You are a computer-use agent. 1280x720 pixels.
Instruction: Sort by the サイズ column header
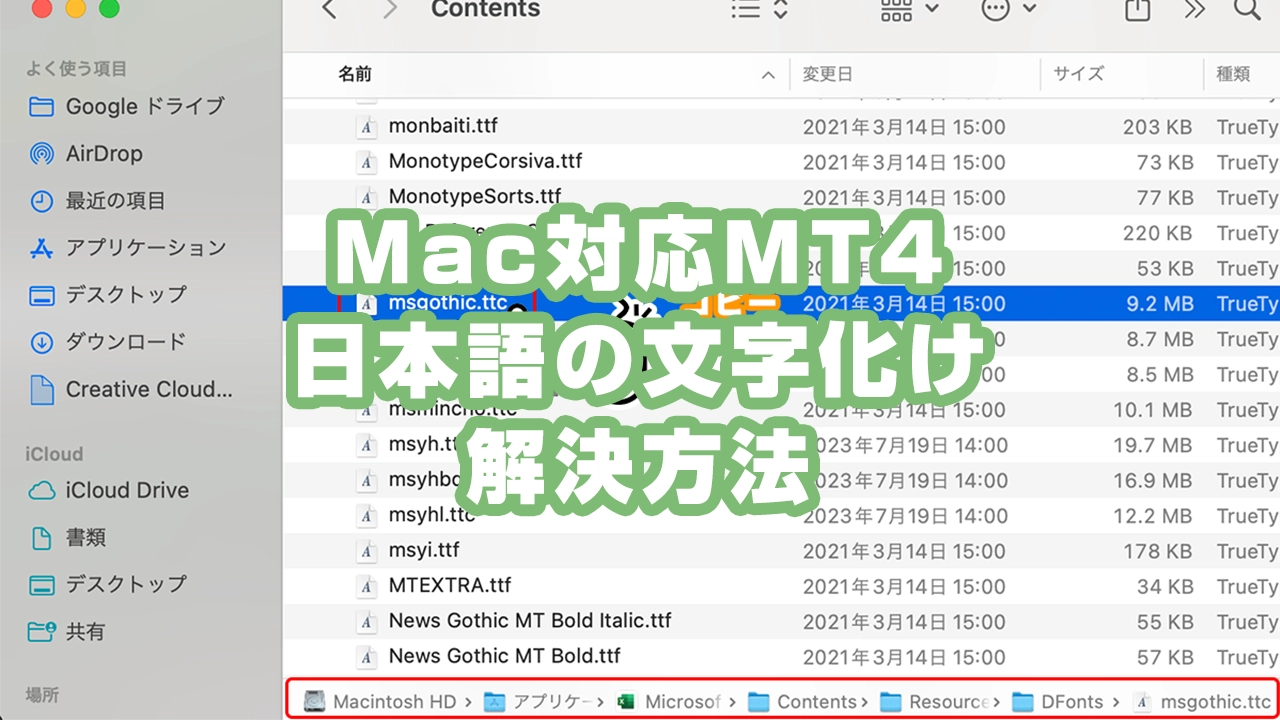1078,74
